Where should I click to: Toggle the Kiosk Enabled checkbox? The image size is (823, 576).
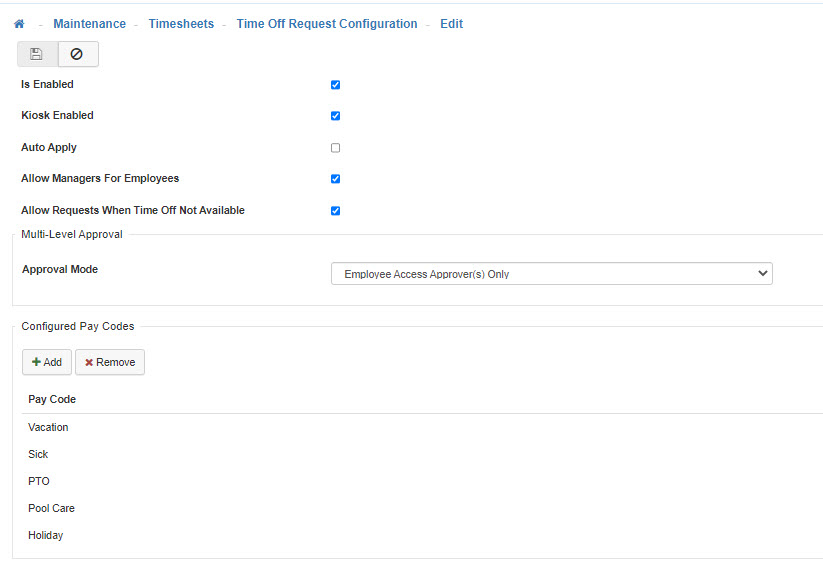(336, 116)
